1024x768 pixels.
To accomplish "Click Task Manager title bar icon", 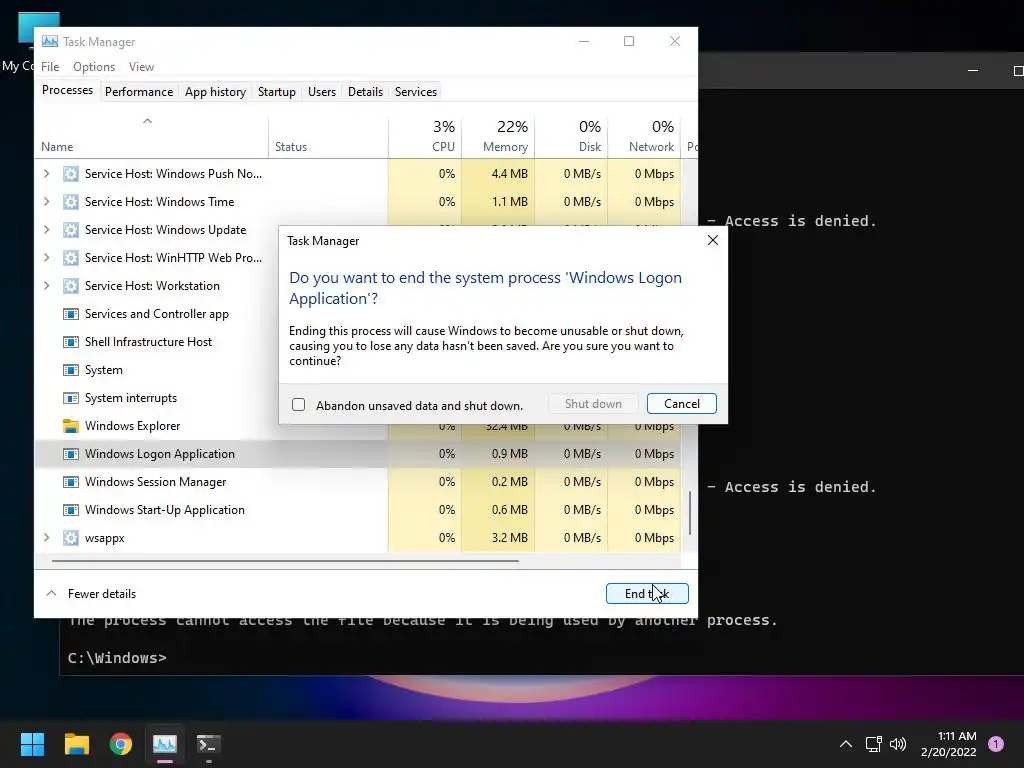I will pyautogui.click(x=50, y=42).
